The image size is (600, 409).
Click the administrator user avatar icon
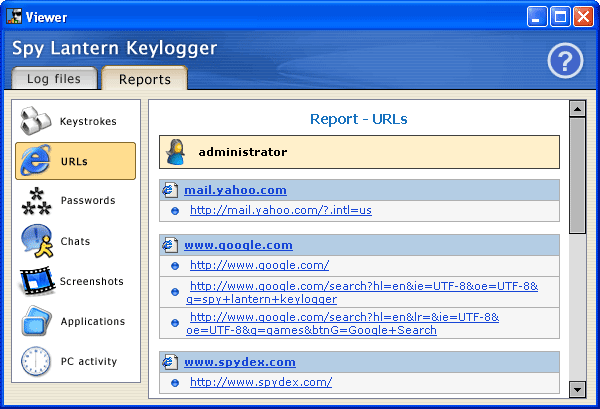pos(176,152)
